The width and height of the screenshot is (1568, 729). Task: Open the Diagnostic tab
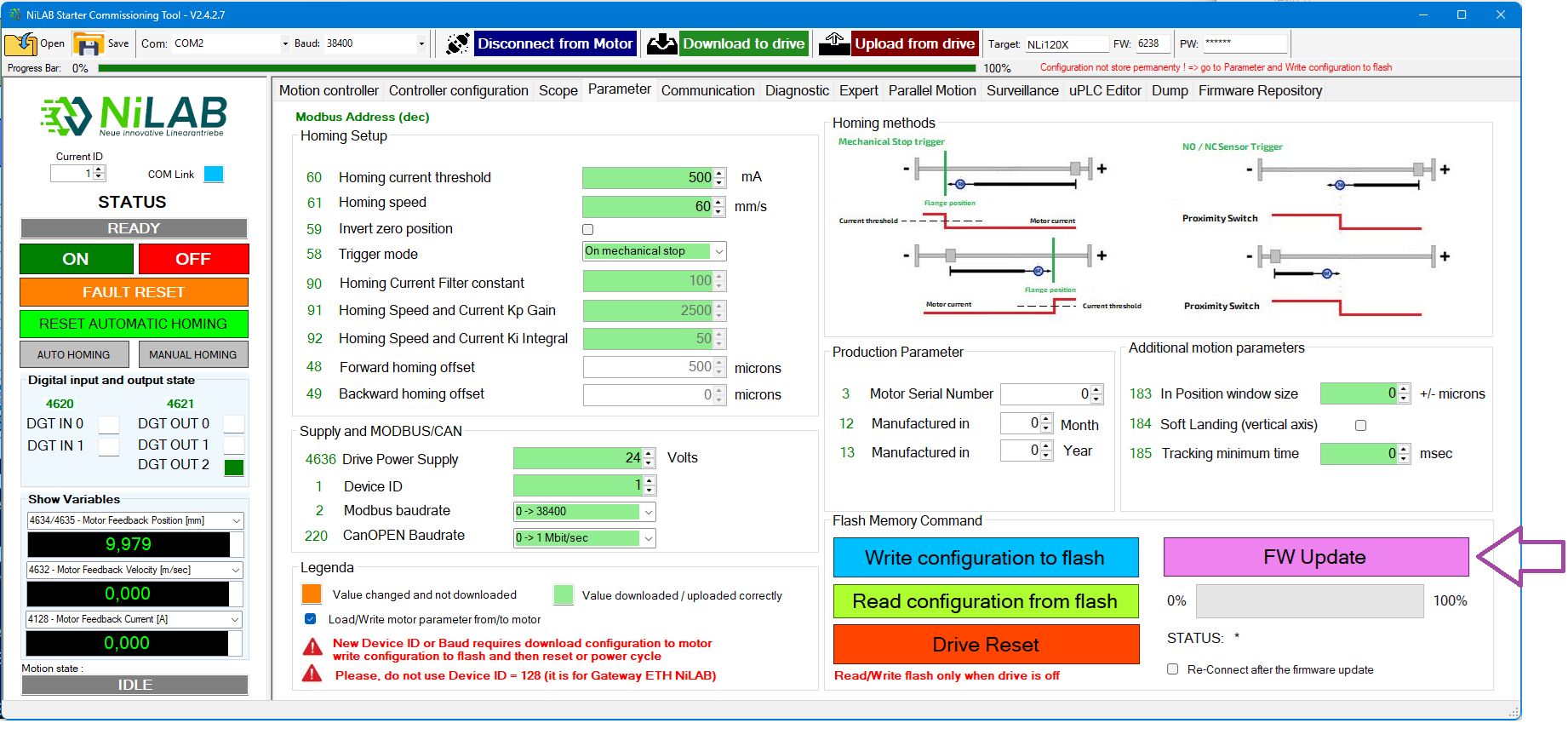click(796, 91)
